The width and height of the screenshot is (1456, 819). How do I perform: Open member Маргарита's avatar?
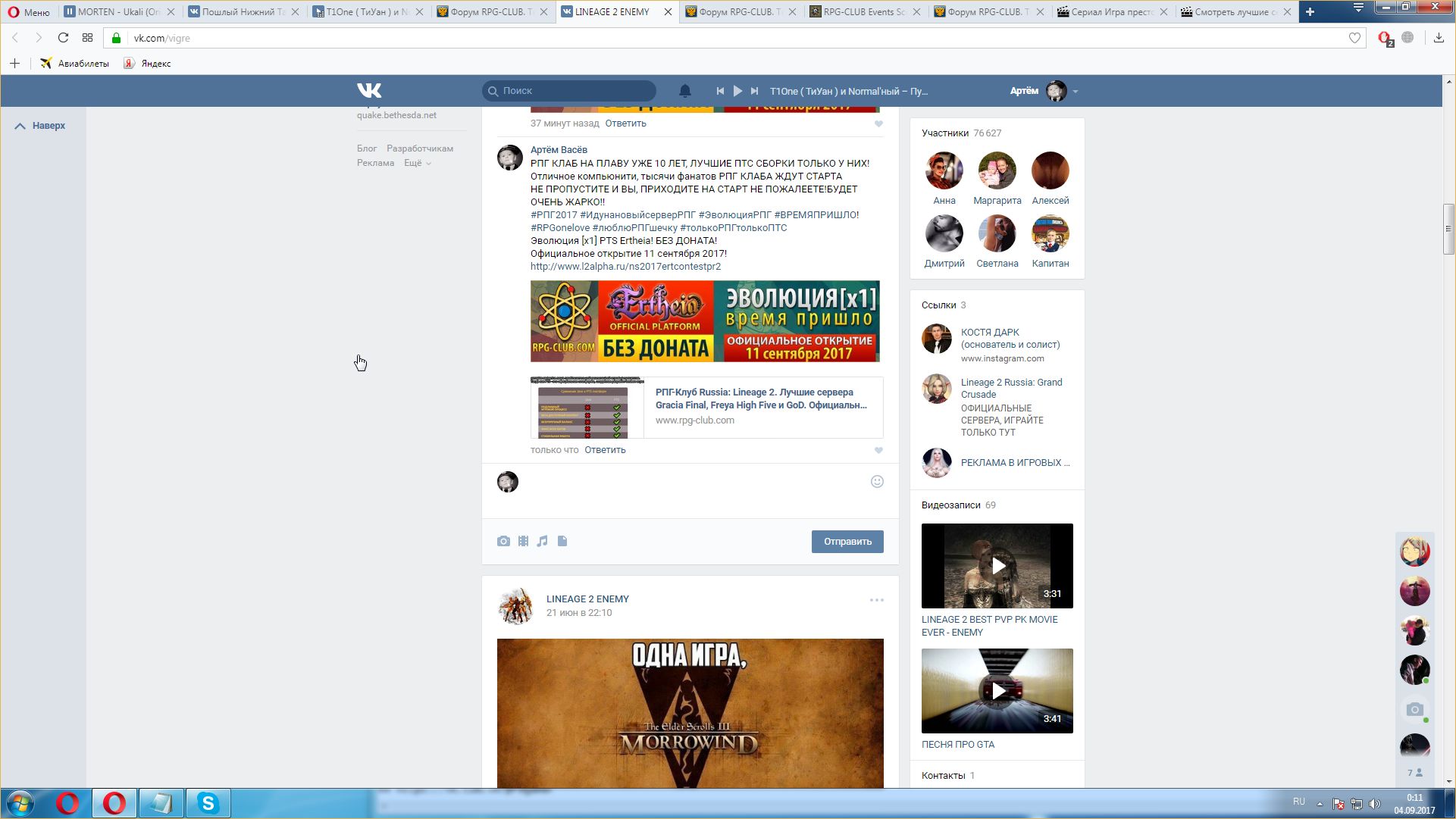pyautogui.click(x=997, y=170)
